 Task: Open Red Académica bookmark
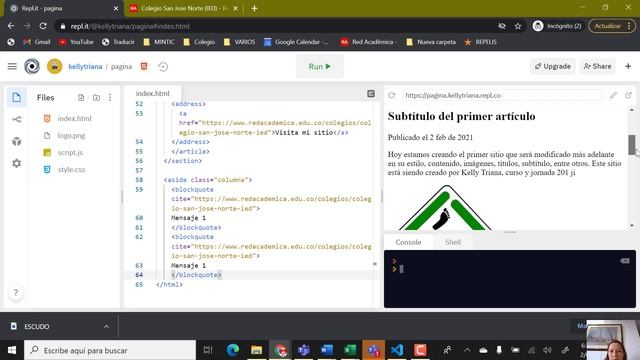pyautogui.click(x=369, y=42)
